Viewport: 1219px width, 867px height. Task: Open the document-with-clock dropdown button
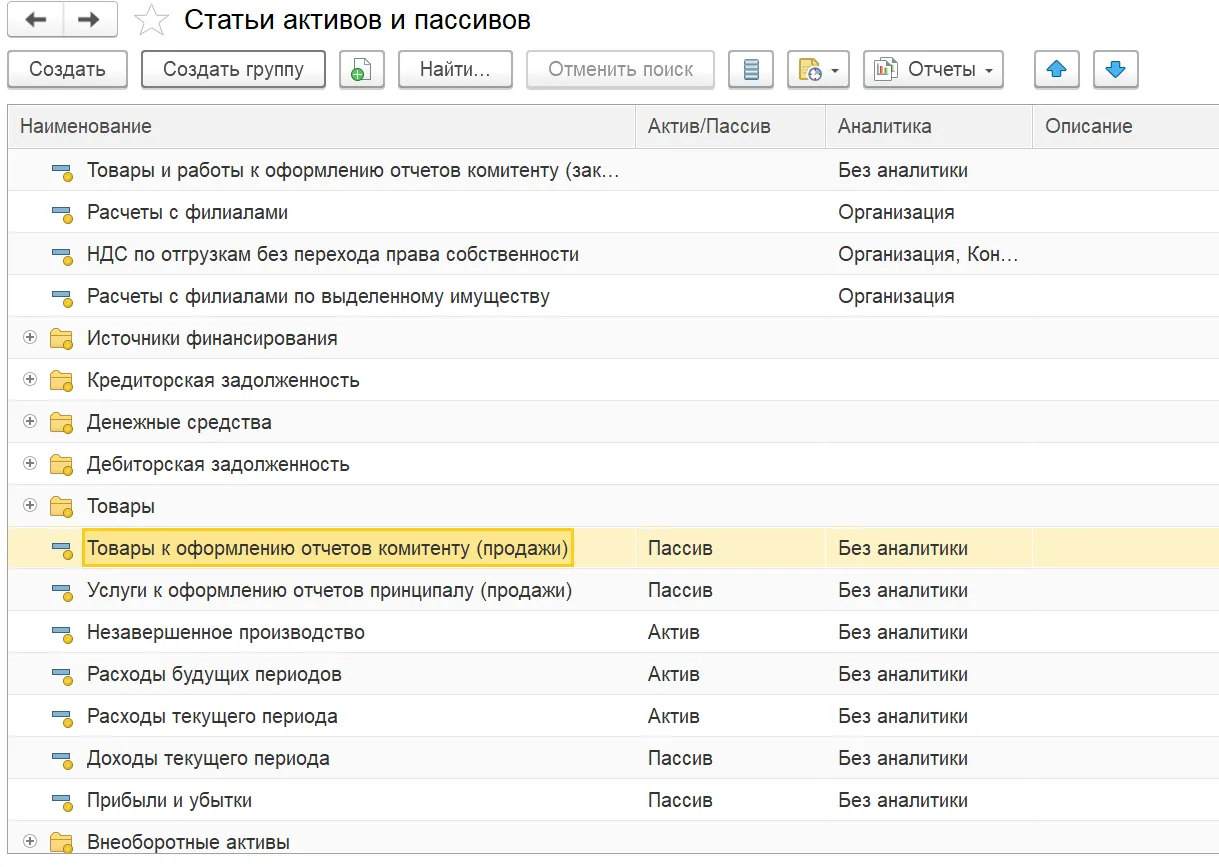[818, 70]
